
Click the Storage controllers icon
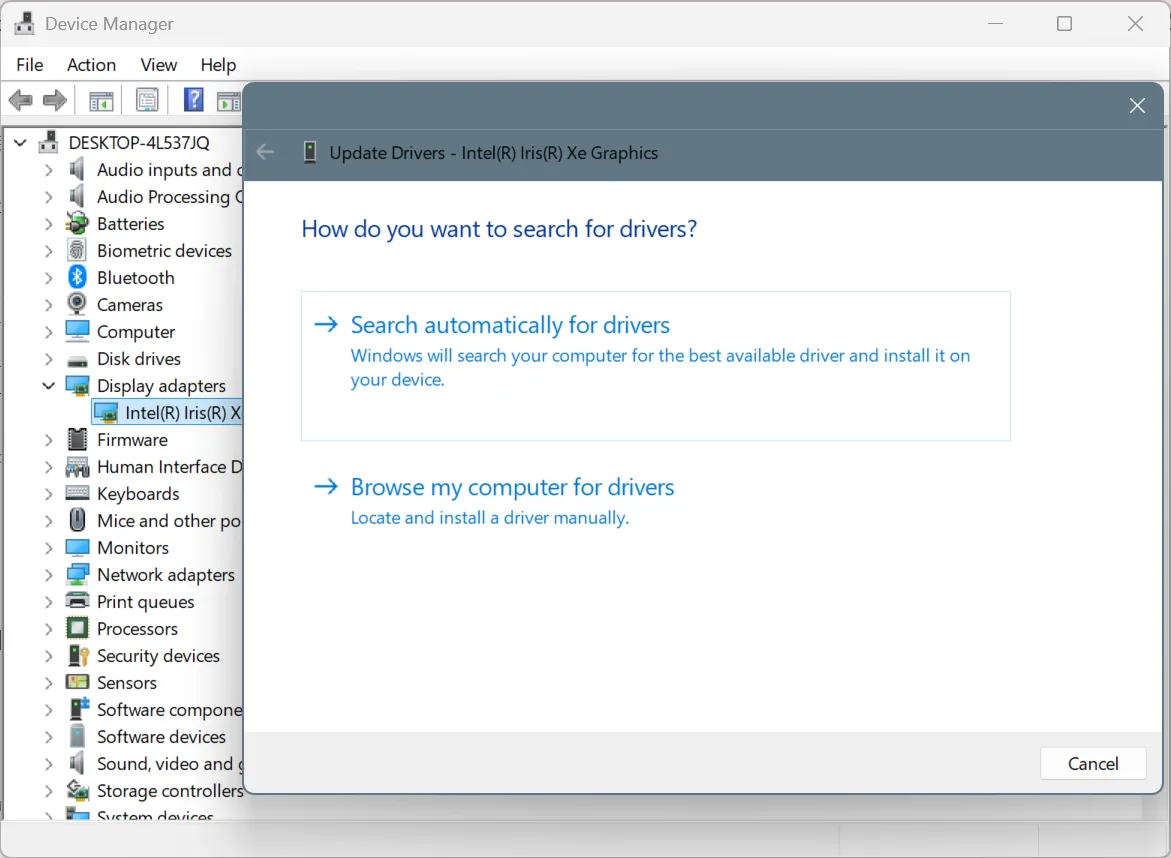78,789
